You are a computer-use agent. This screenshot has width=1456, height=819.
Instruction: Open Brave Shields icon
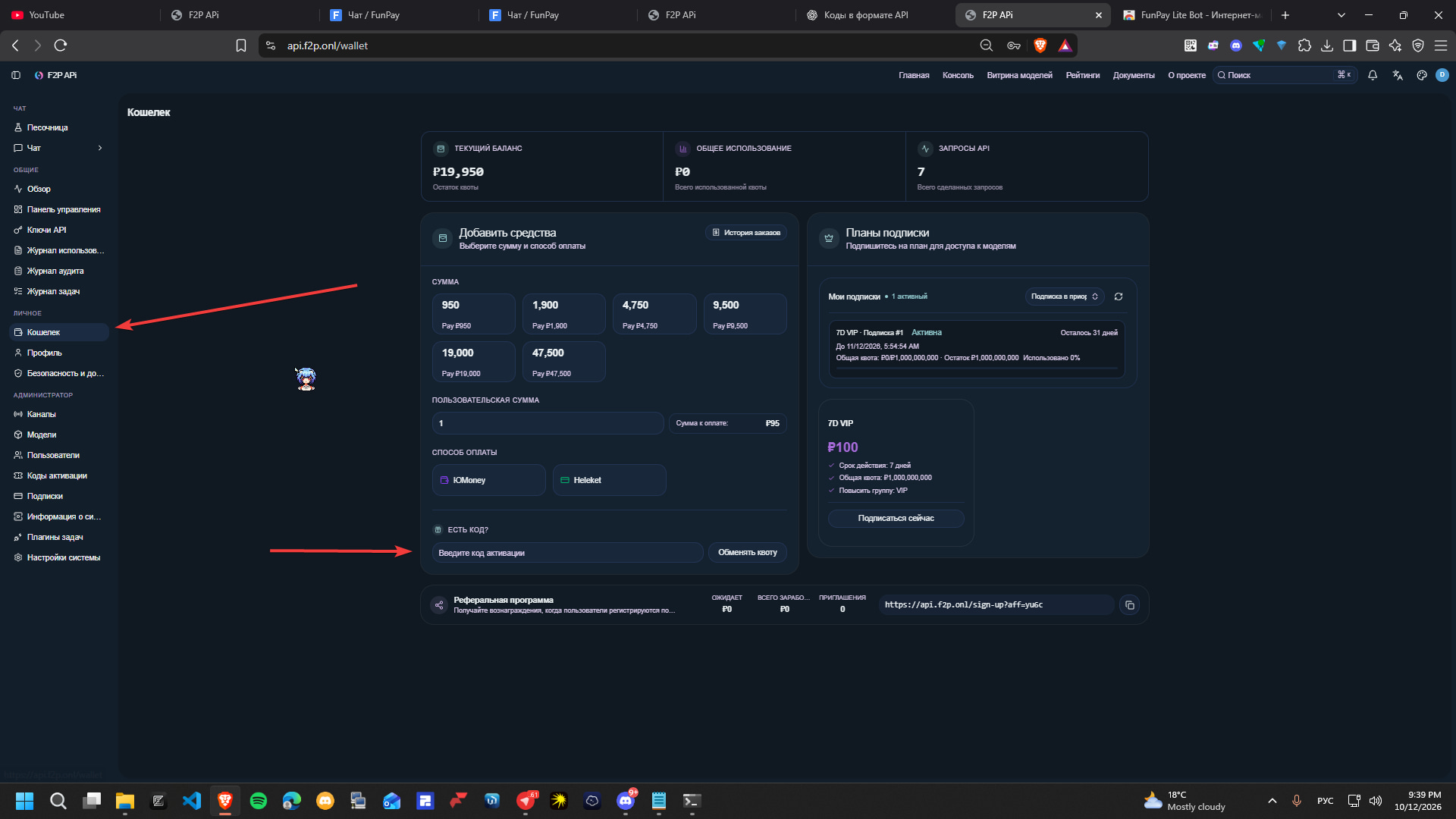pos(1040,45)
